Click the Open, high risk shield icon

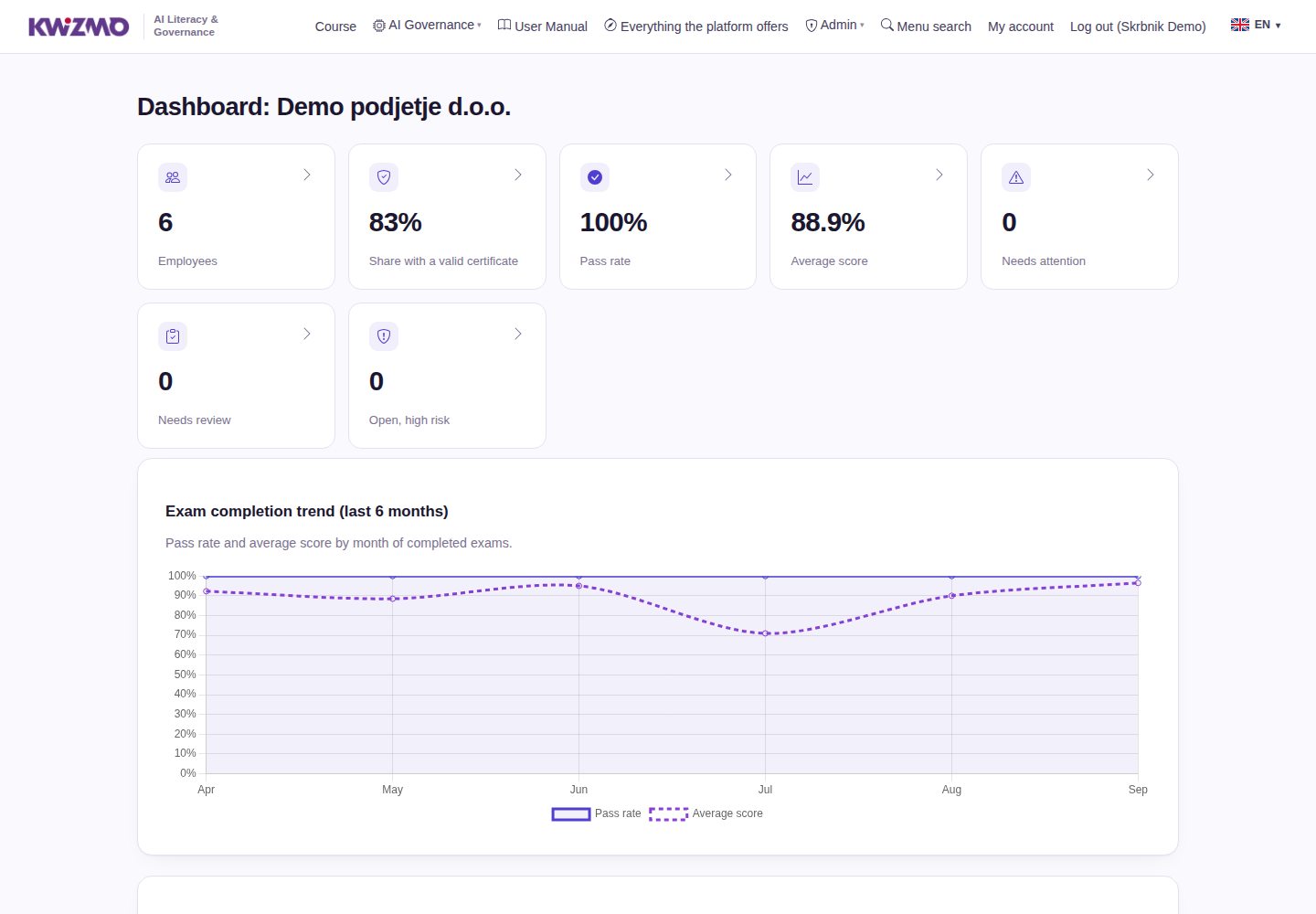coord(384,336)
